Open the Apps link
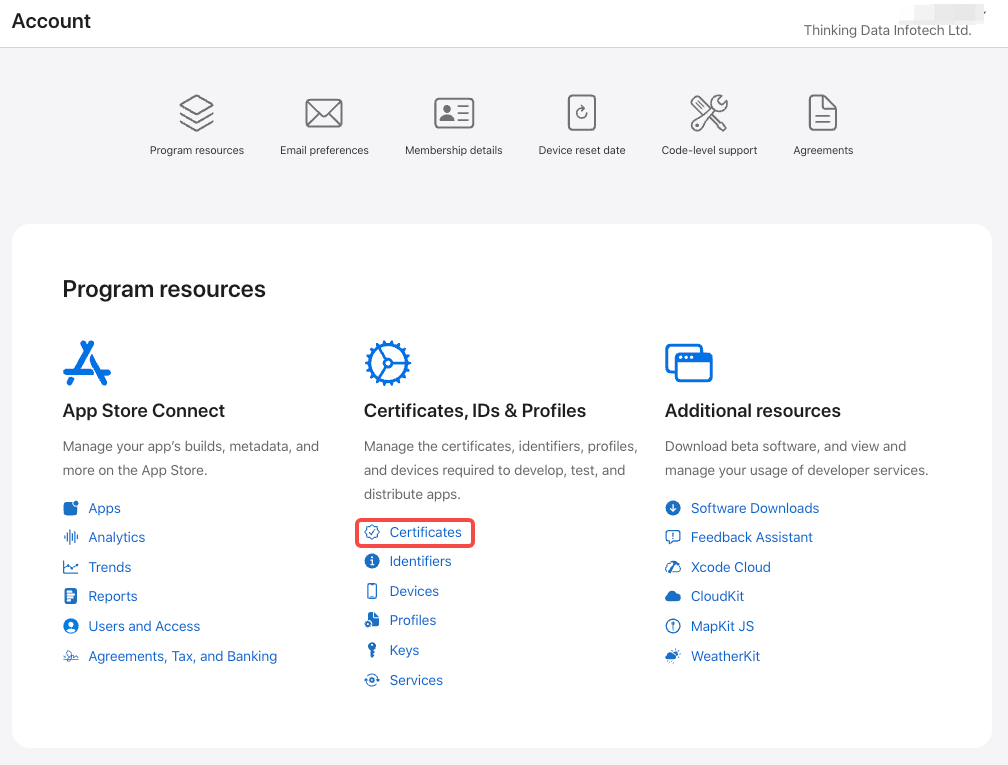 [104, 508]
